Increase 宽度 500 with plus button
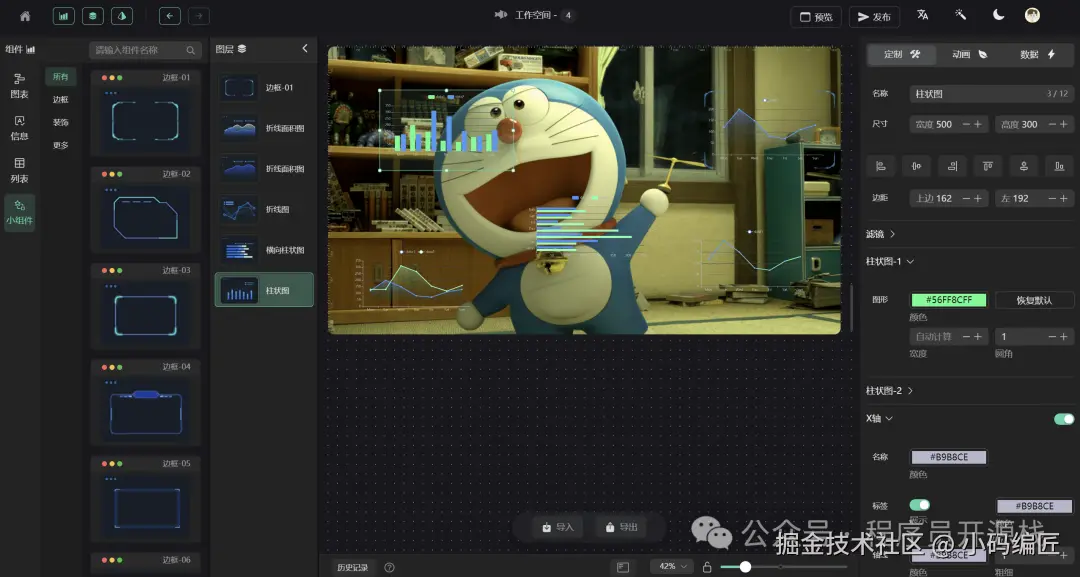 pyautogui.click(x=977, y=124)
